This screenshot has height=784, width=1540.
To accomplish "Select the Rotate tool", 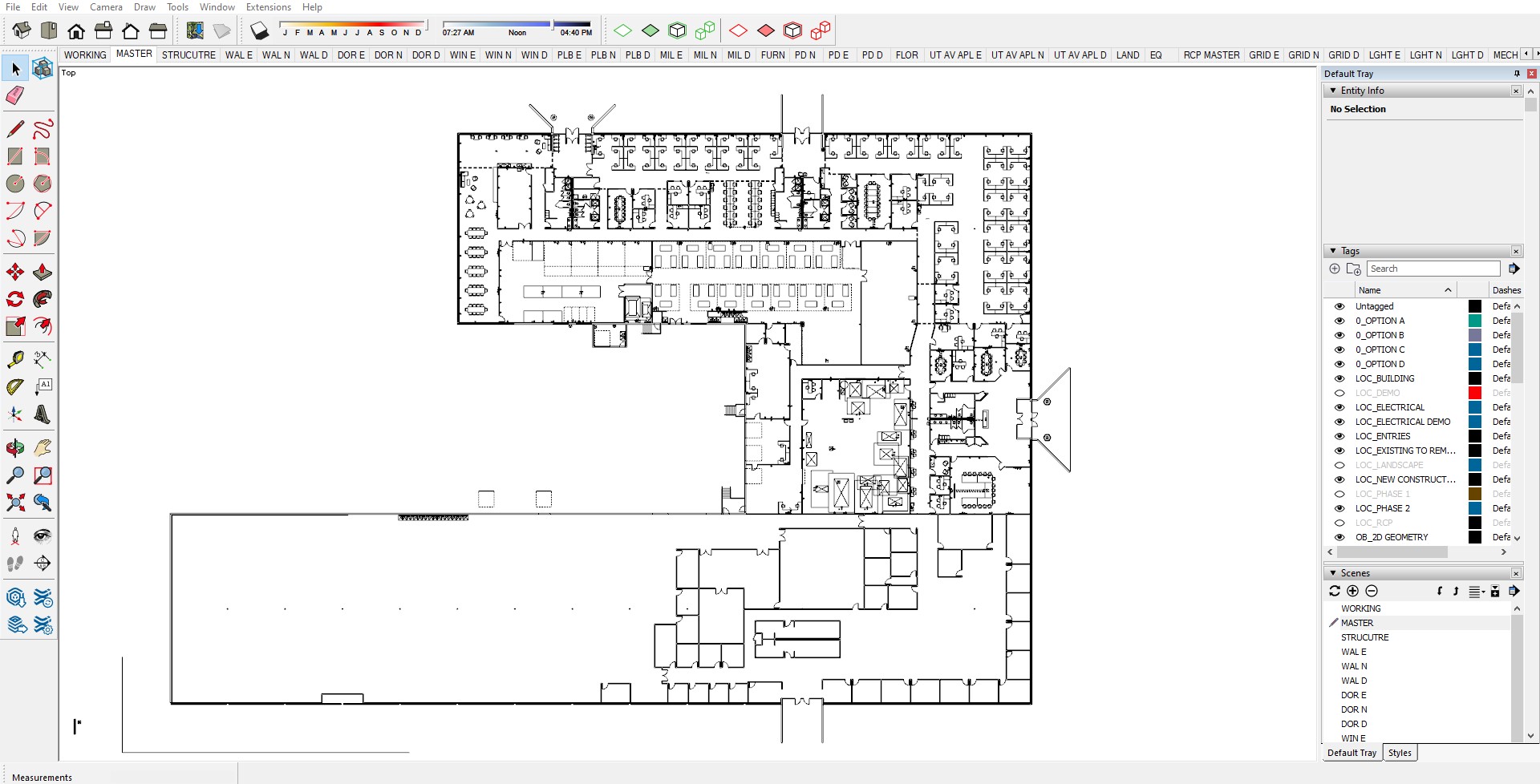I will coord(14,299).
